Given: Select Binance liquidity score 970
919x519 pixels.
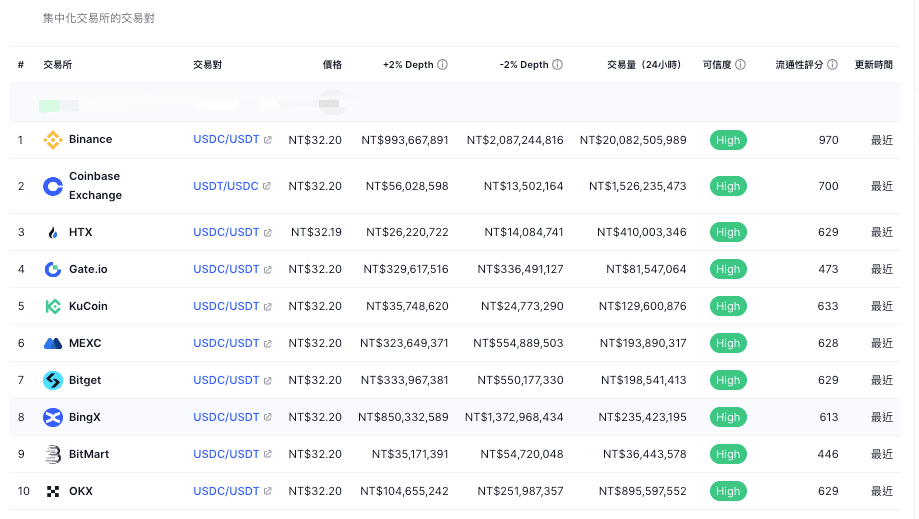Looking at the screenshot, I should 828,140.
